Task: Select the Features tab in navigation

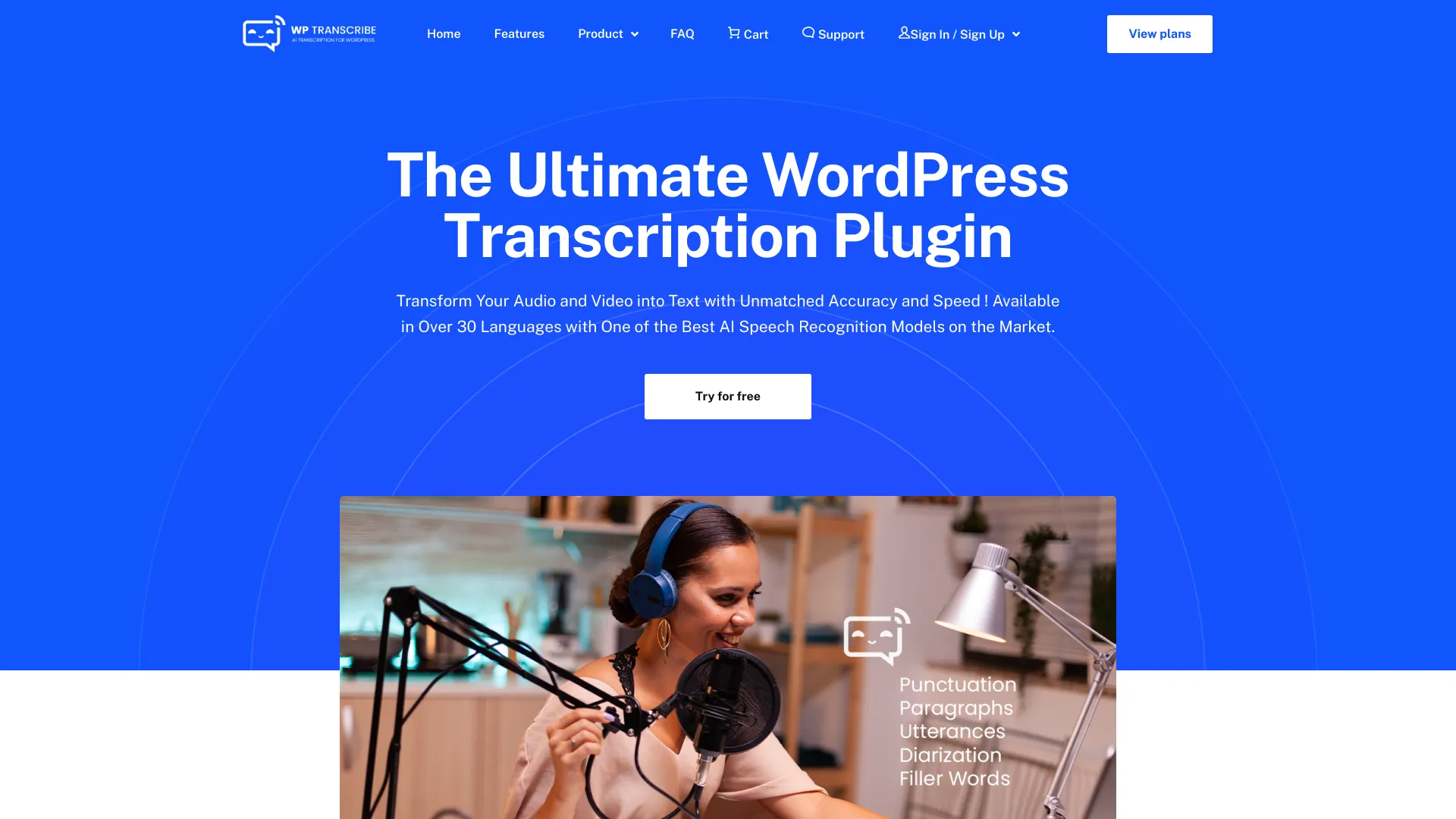Action: [520, 34]
